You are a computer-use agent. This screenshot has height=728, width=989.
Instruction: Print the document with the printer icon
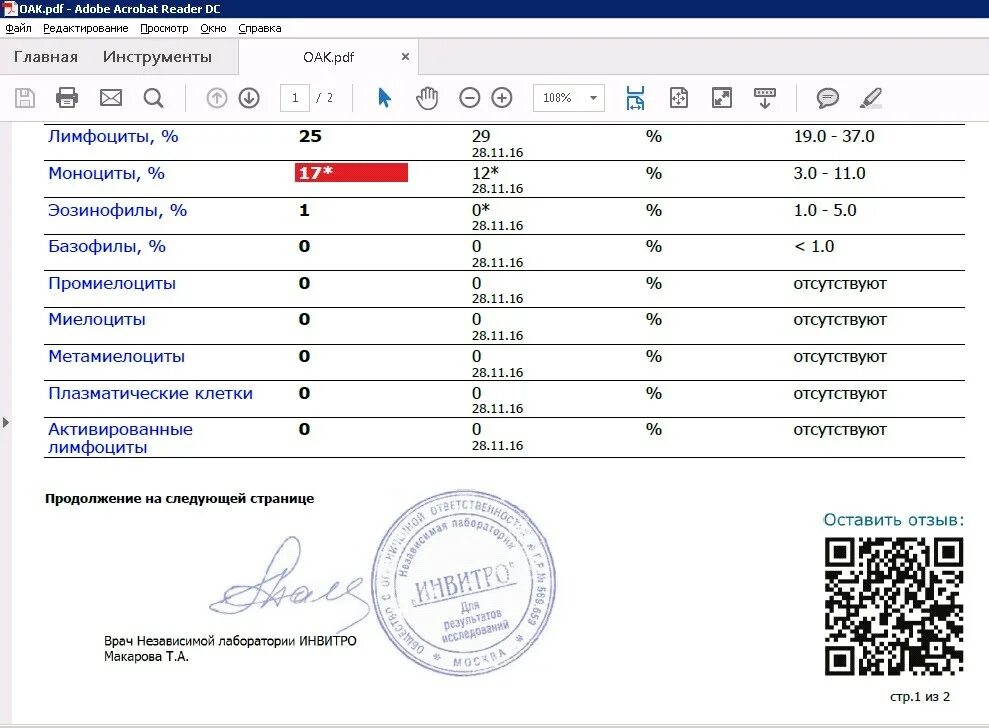pyautogui.click(x=67, y=98)
